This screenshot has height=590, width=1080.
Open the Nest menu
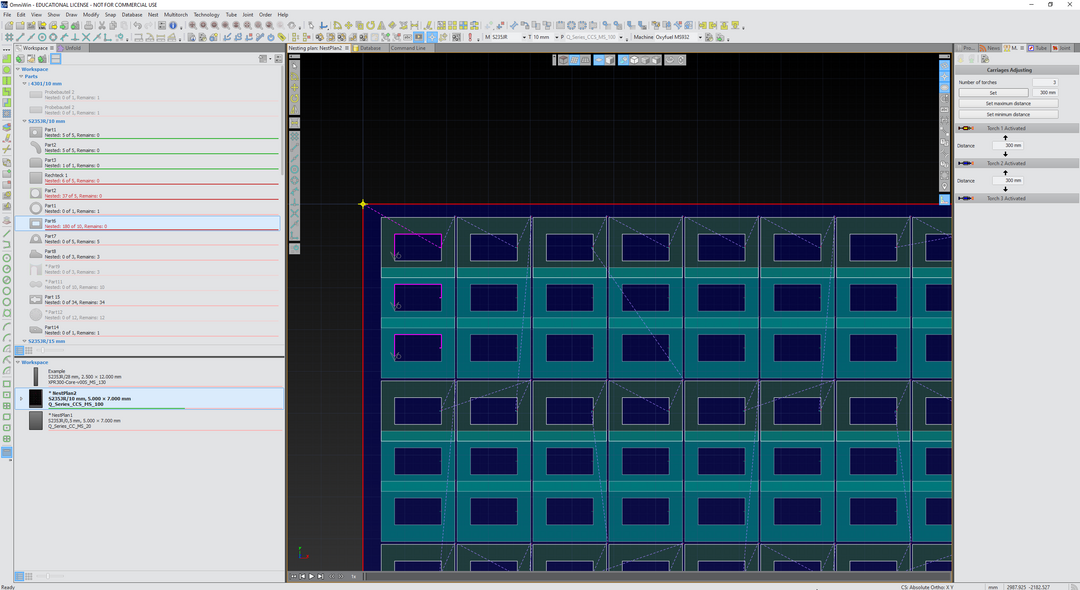coord(153,14)
